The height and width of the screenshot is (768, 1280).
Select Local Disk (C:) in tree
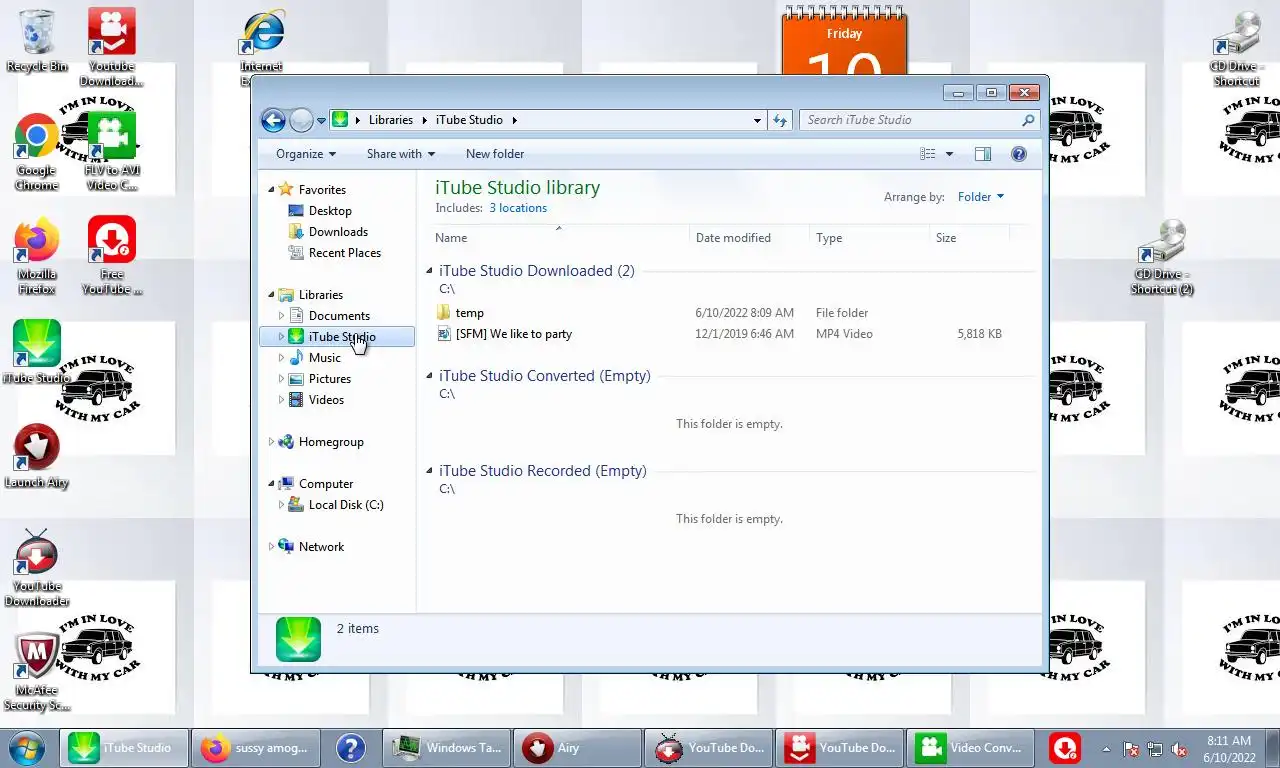345,505
